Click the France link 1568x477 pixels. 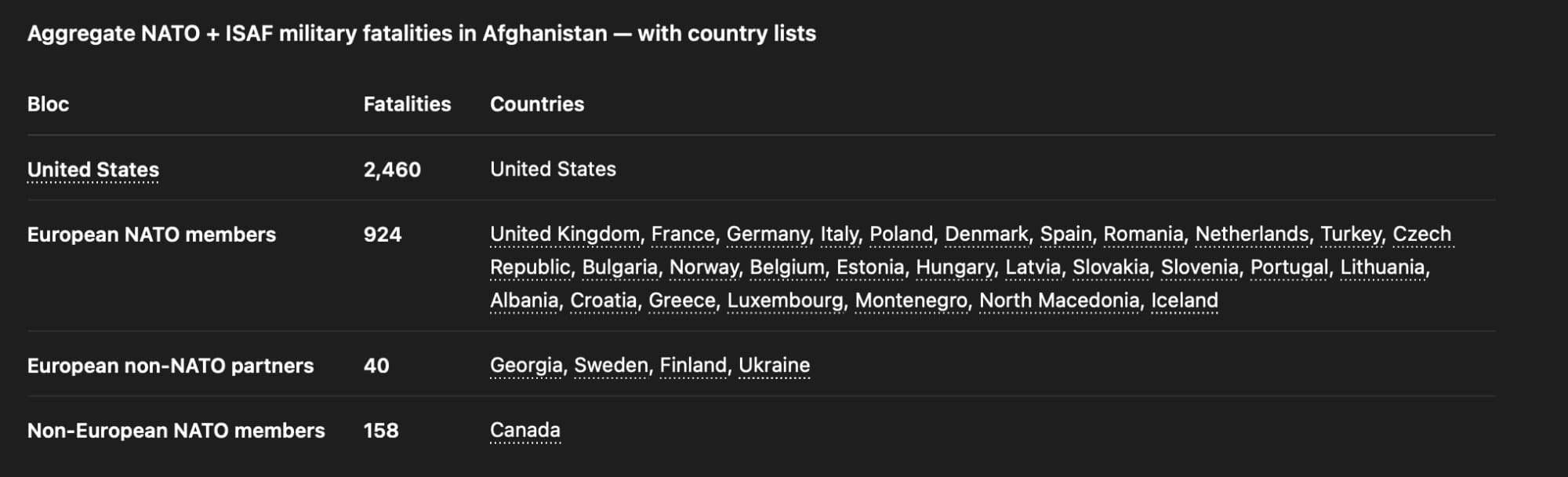tap(682, 234)
